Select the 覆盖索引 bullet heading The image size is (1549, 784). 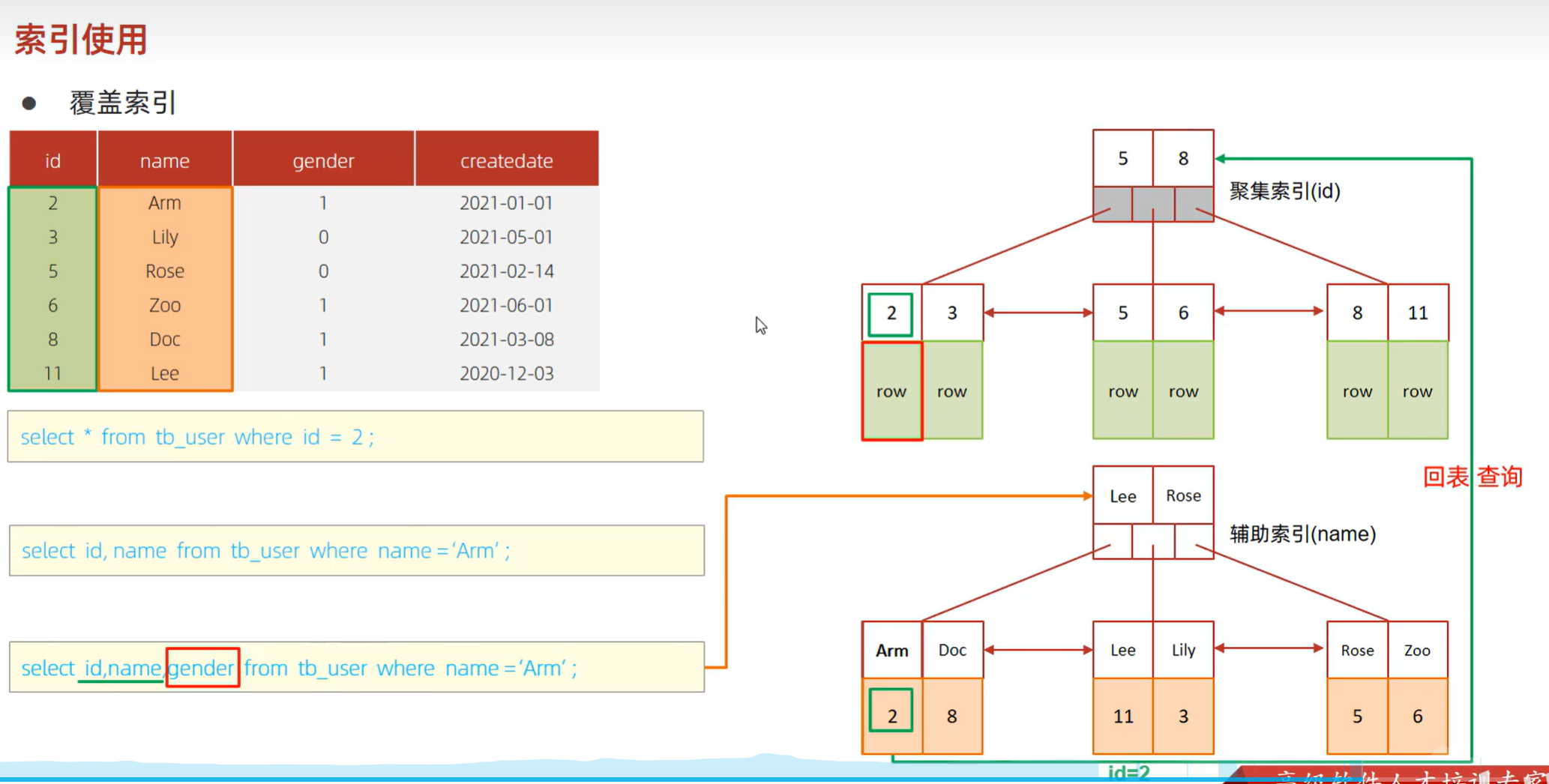tap(123, 103)
